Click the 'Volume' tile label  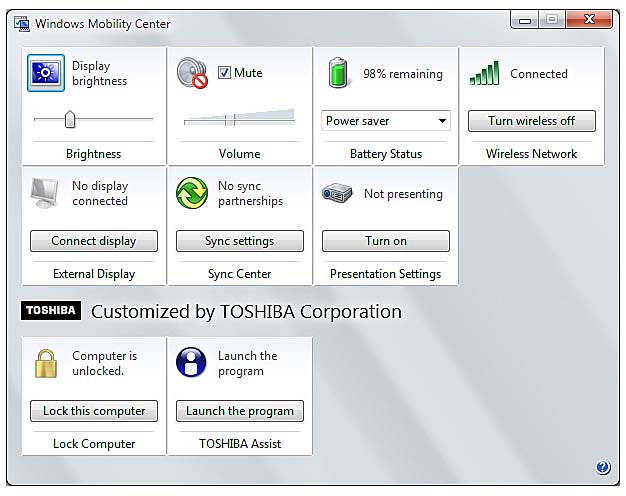[x=240, y=154]
